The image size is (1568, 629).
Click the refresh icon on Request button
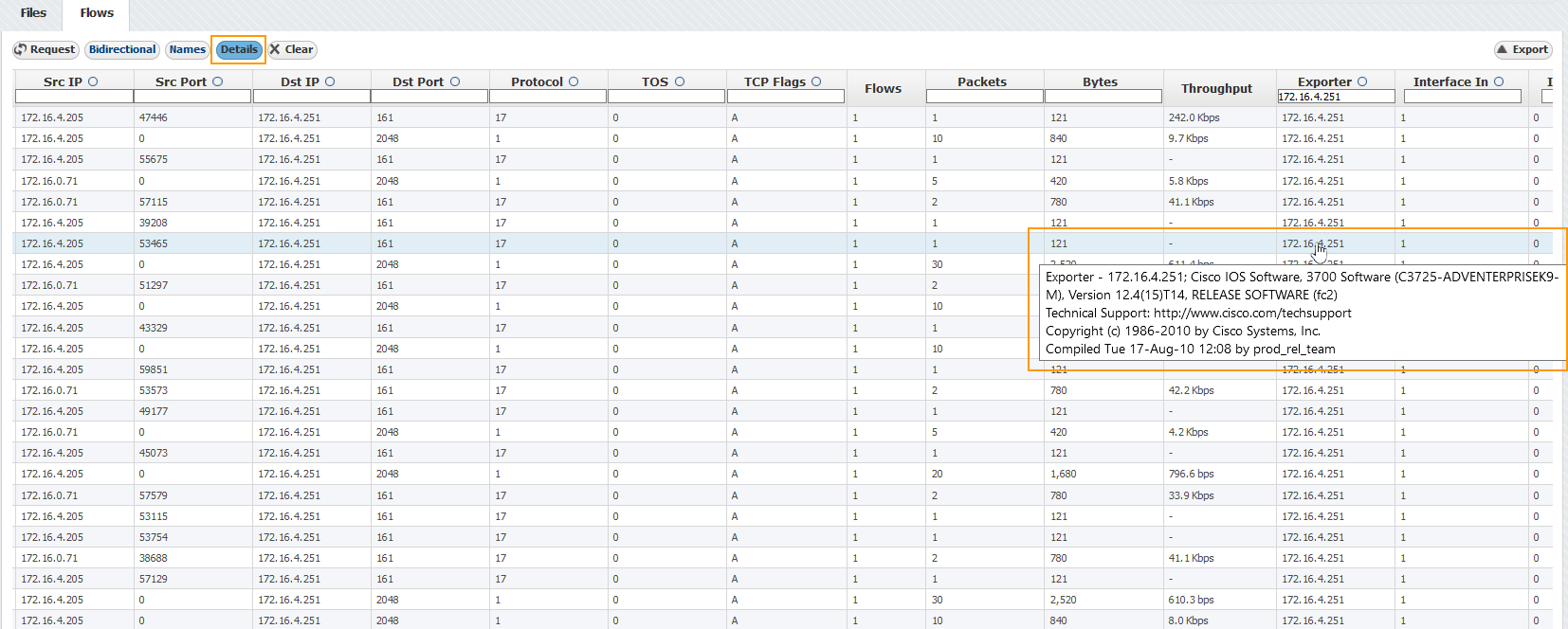(x=21, y=50)
